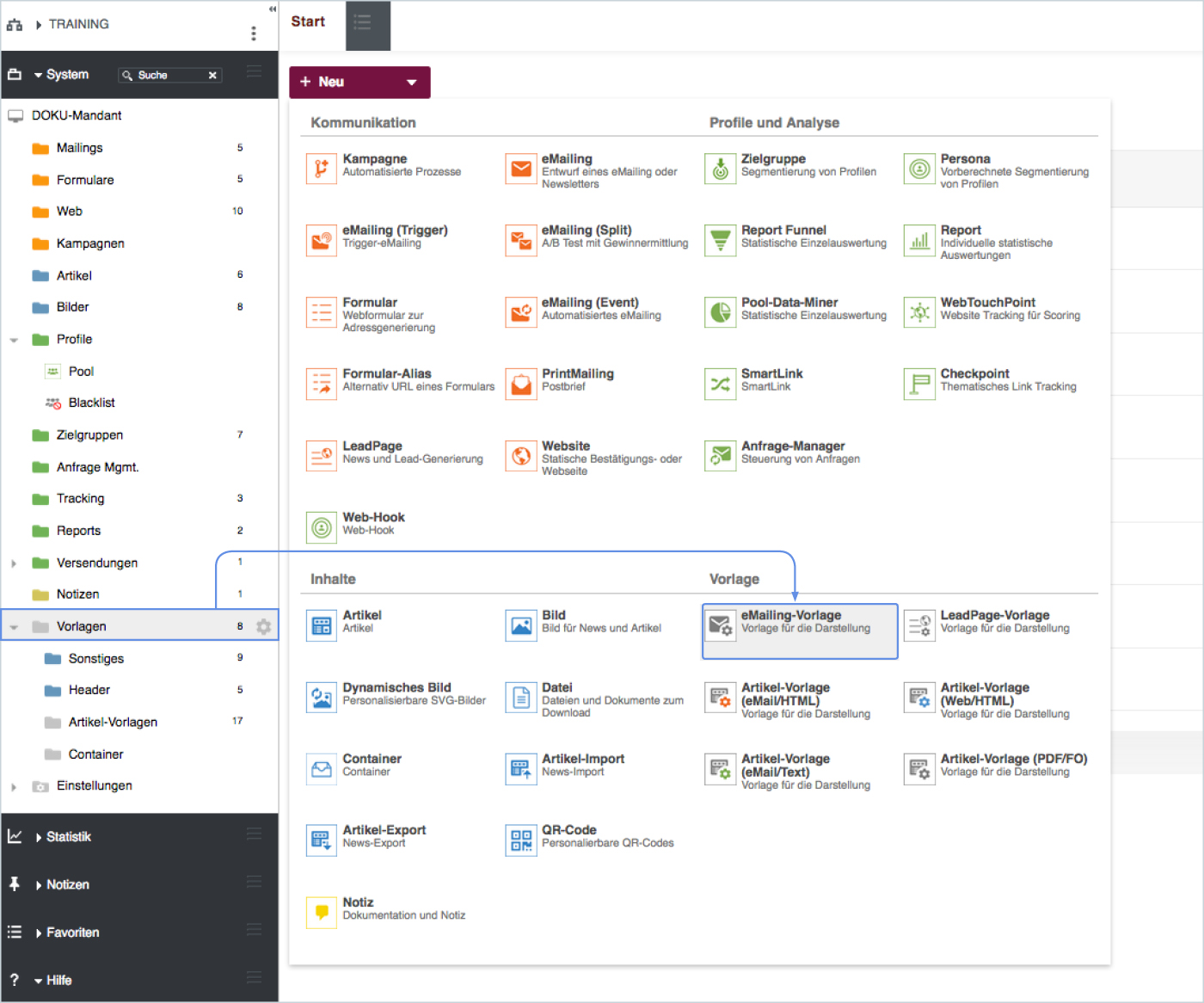This screenshot has width=1204, height=1003.
Task: Collapse the Profile folder
Action: pos(14,340)
